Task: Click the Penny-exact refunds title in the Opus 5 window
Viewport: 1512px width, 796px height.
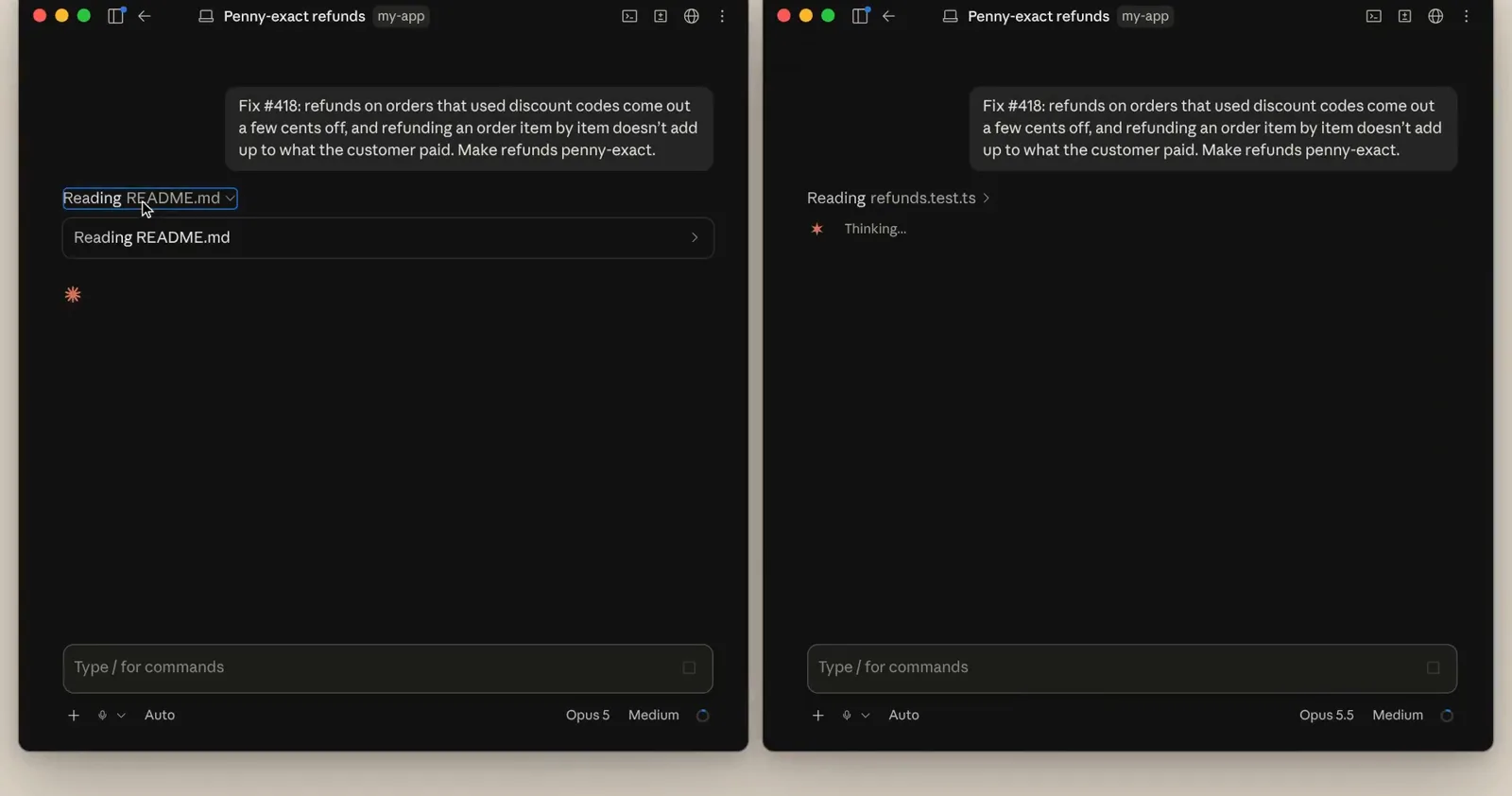Action: pos(294,16)
